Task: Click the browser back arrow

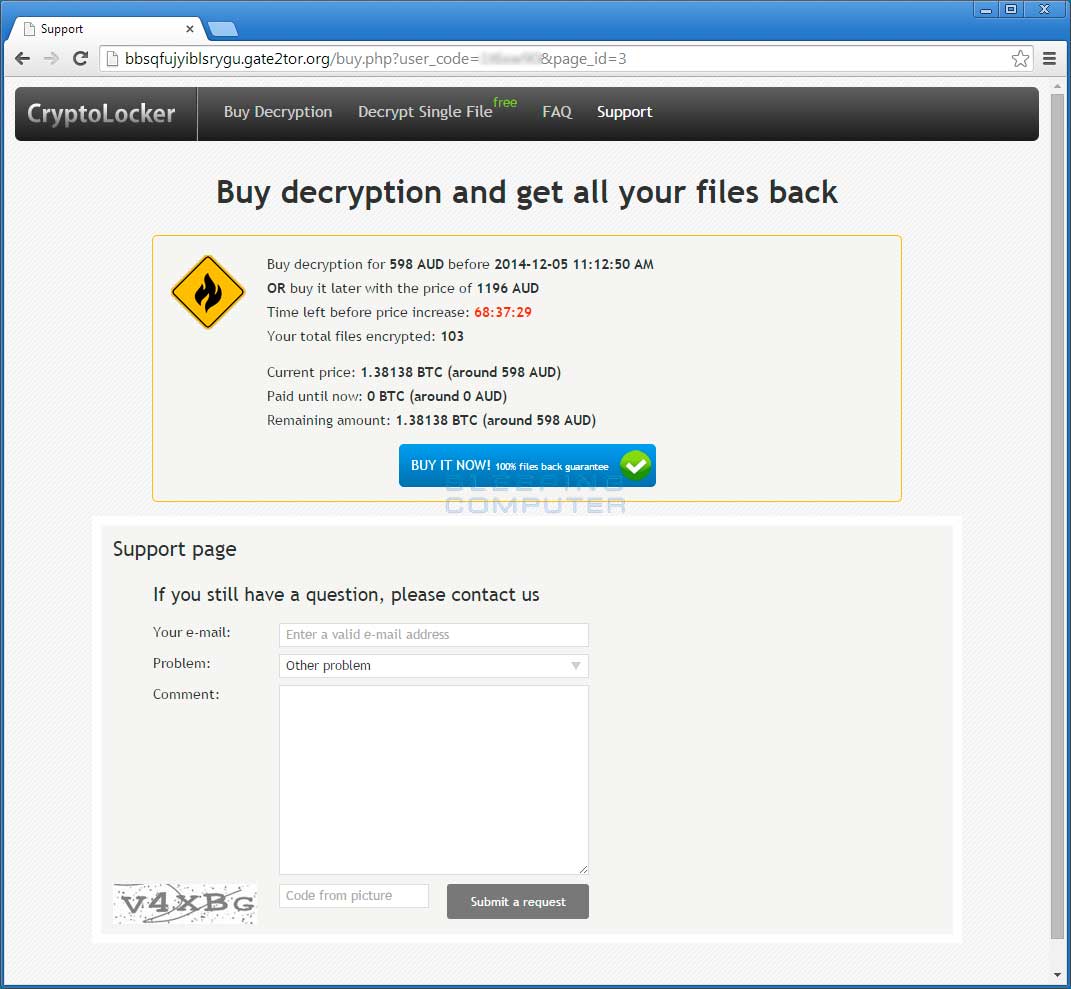Action: [x=23, y=59]
